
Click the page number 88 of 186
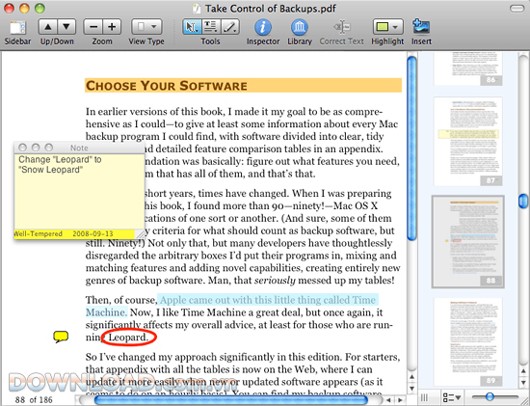click(34, 400)
